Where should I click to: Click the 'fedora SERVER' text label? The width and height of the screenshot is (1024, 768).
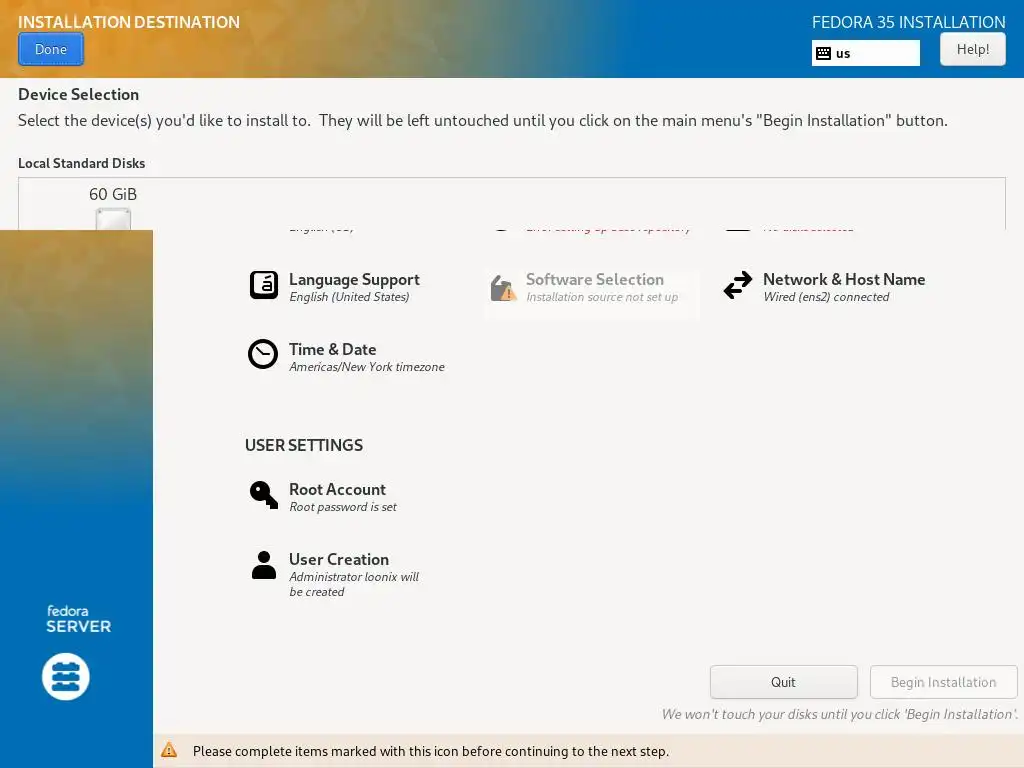pos(78,619)
